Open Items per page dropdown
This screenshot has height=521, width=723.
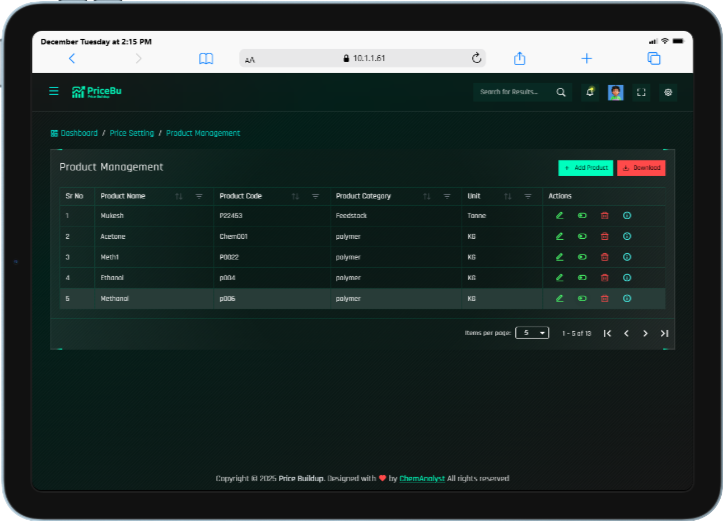click(532, 332)
